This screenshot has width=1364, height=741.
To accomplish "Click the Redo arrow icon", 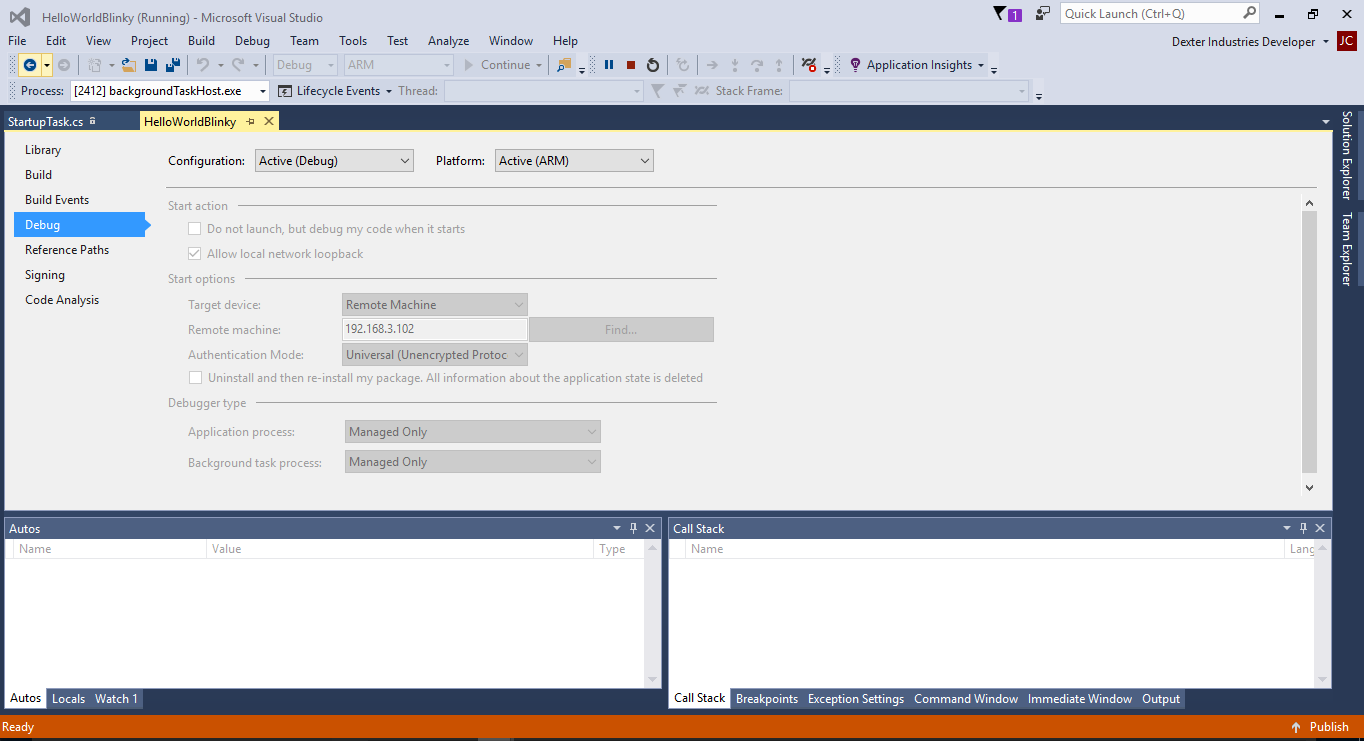I will click(x=238, y=65).
